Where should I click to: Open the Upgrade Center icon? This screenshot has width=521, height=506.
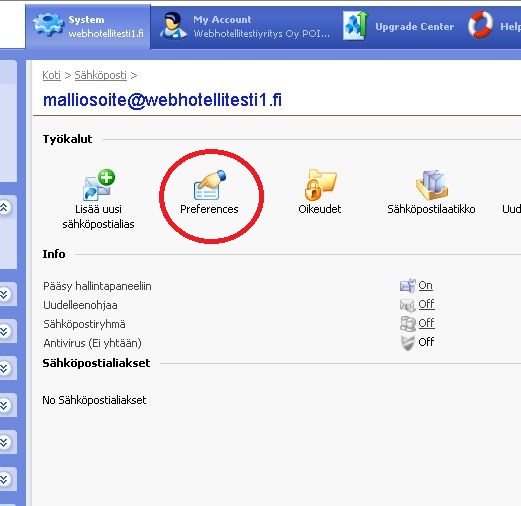355,25
